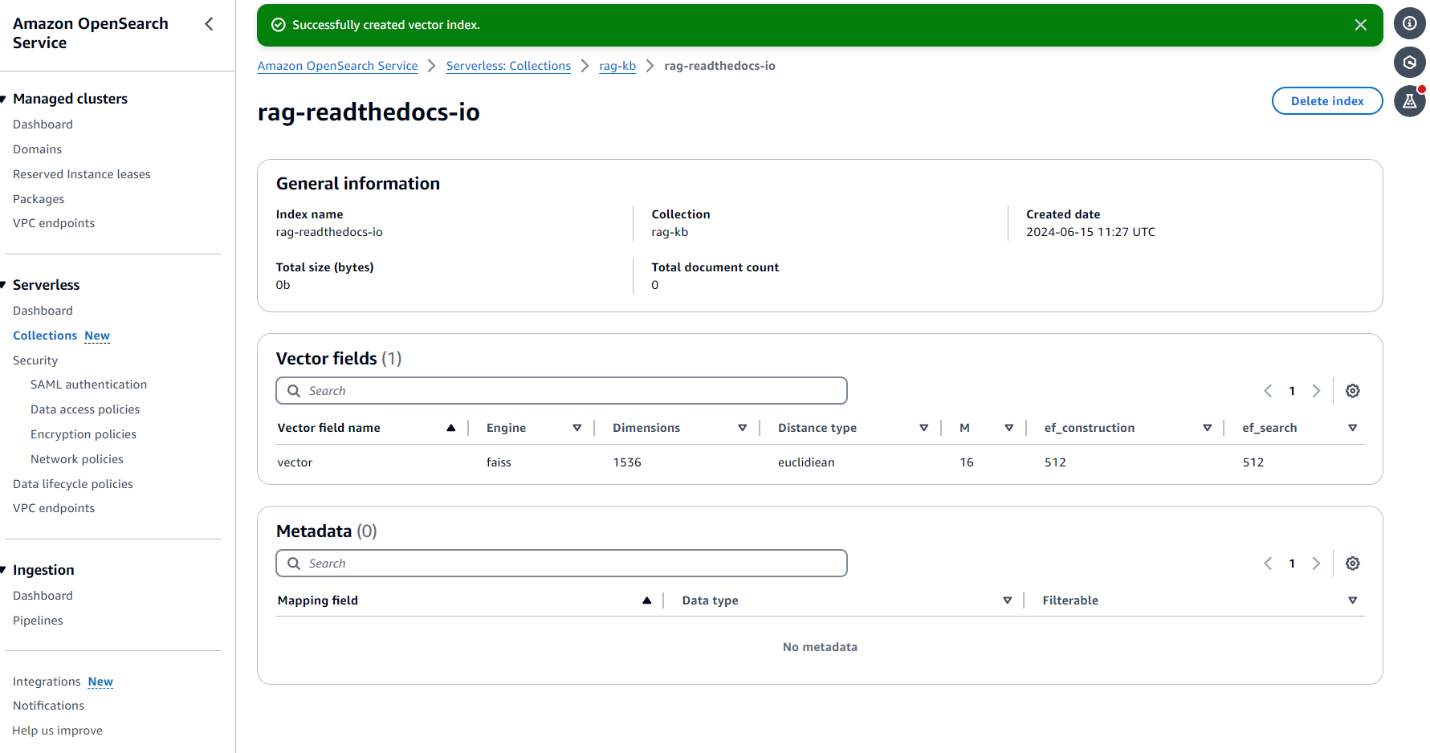Viewport: 1430px width, 753px height.
Task: Dismiss the success notification banner
Action: tap(1360, 25)
